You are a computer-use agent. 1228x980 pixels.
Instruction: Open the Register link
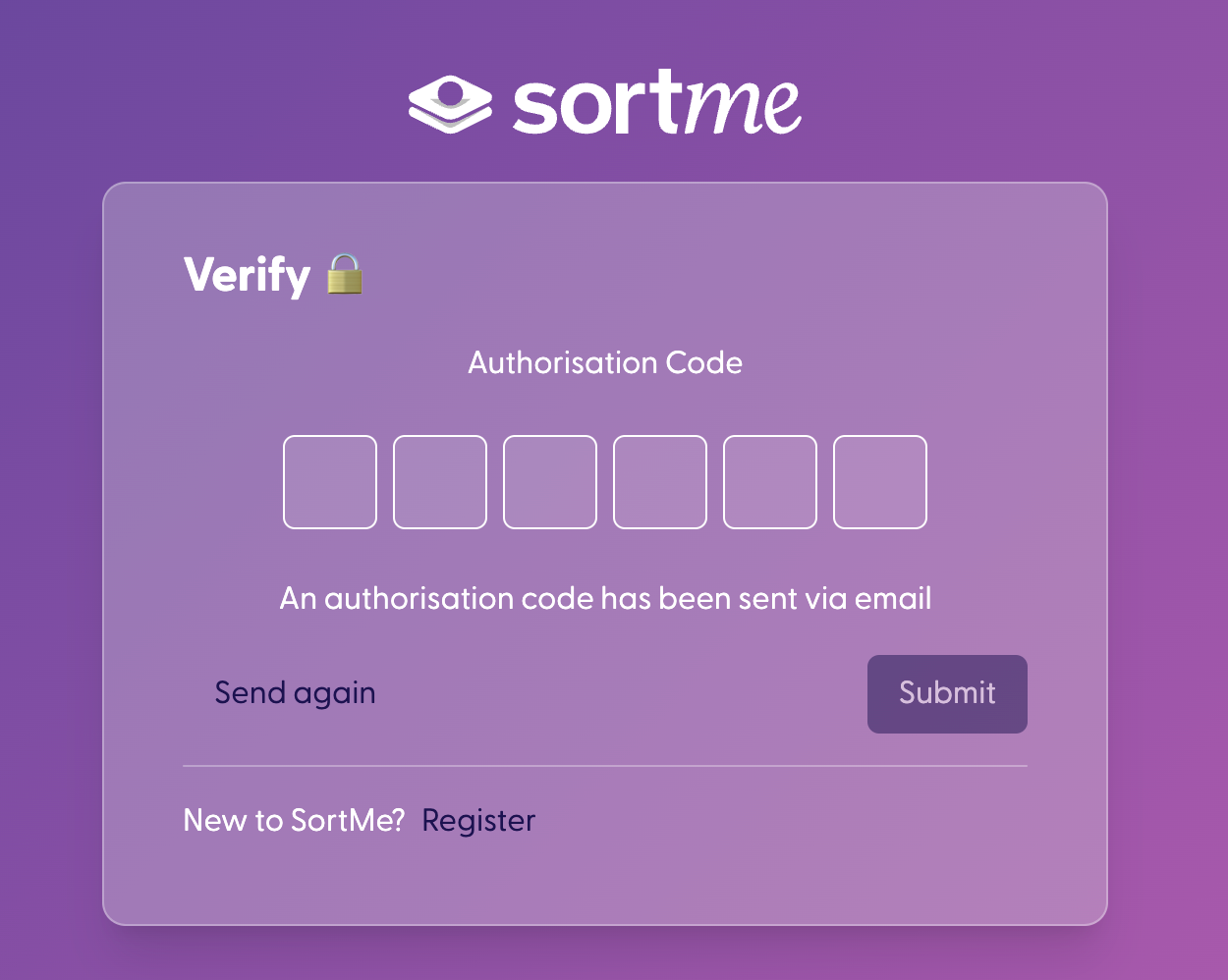pos(478,821)
